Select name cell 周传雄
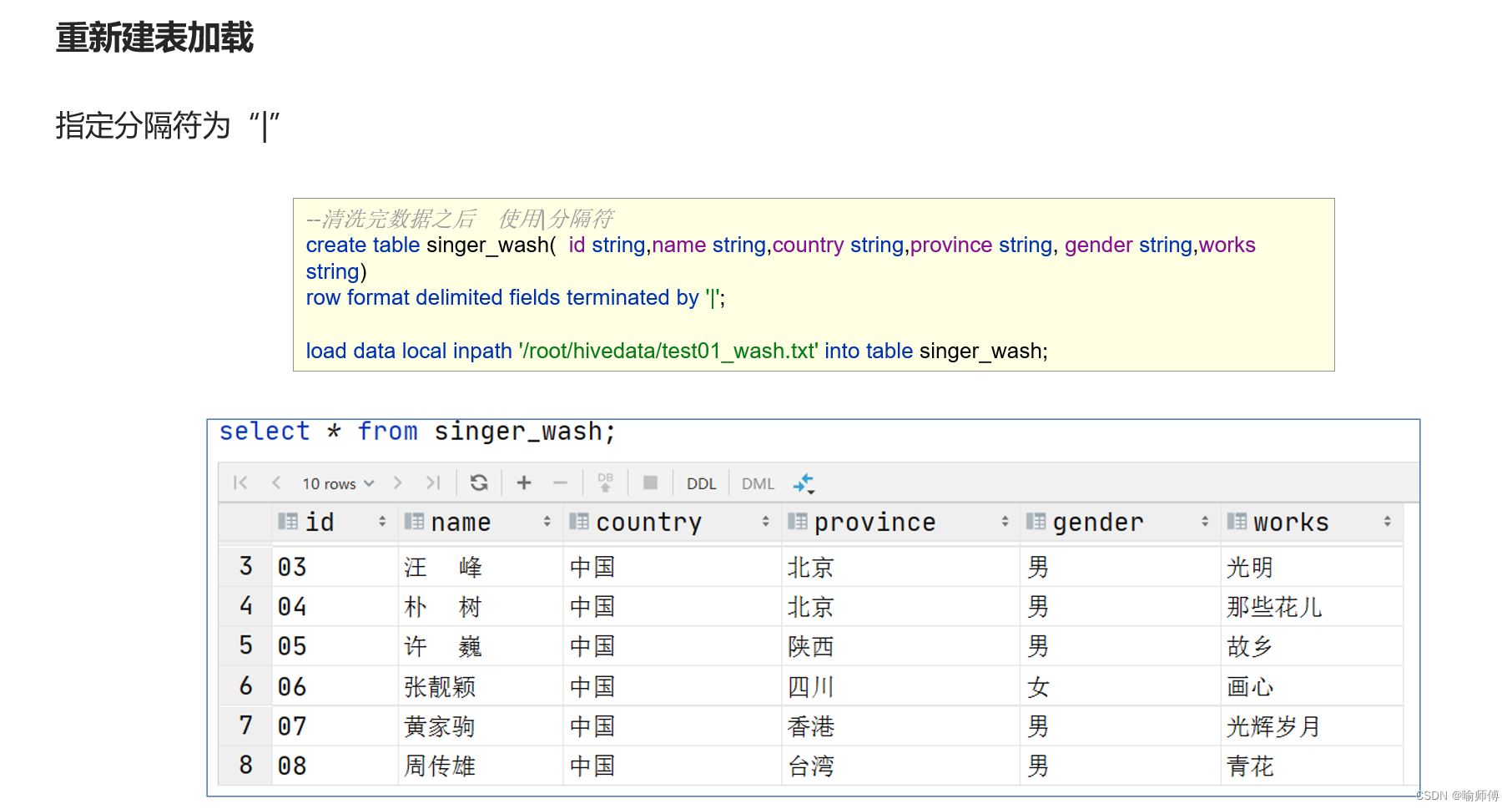Image resolution: width=1512 pixels, height=809 pixels. pos(481,766)
